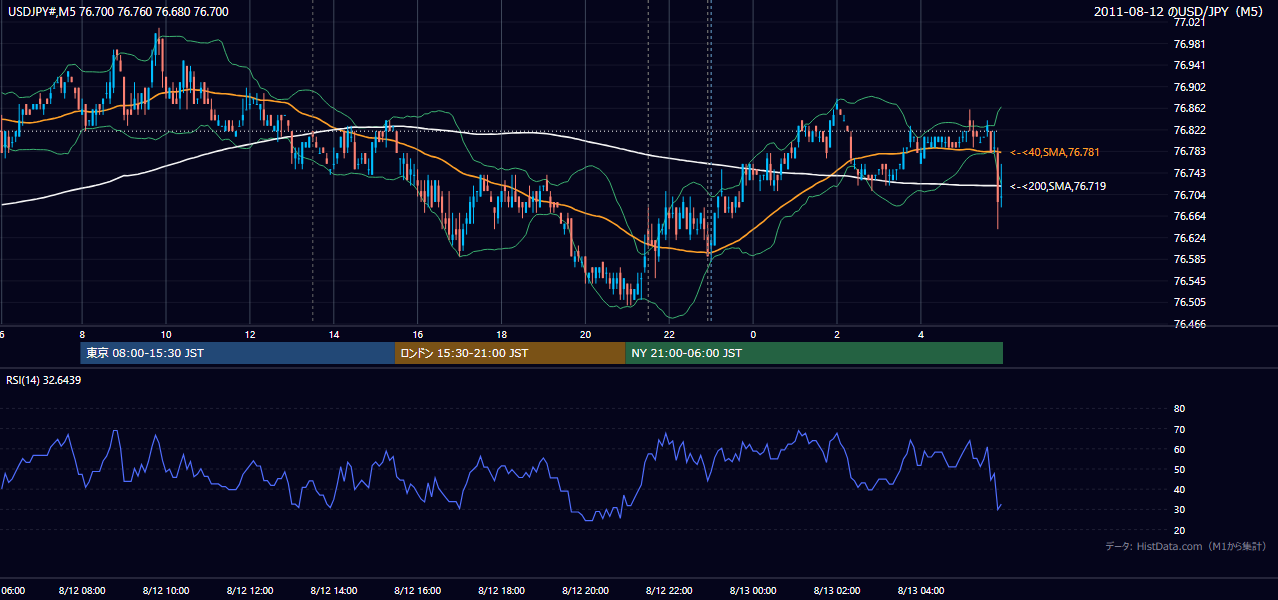Click the 76.704 price axis label
This screenshot has width=1278, height=600.
pos(1189,195)
